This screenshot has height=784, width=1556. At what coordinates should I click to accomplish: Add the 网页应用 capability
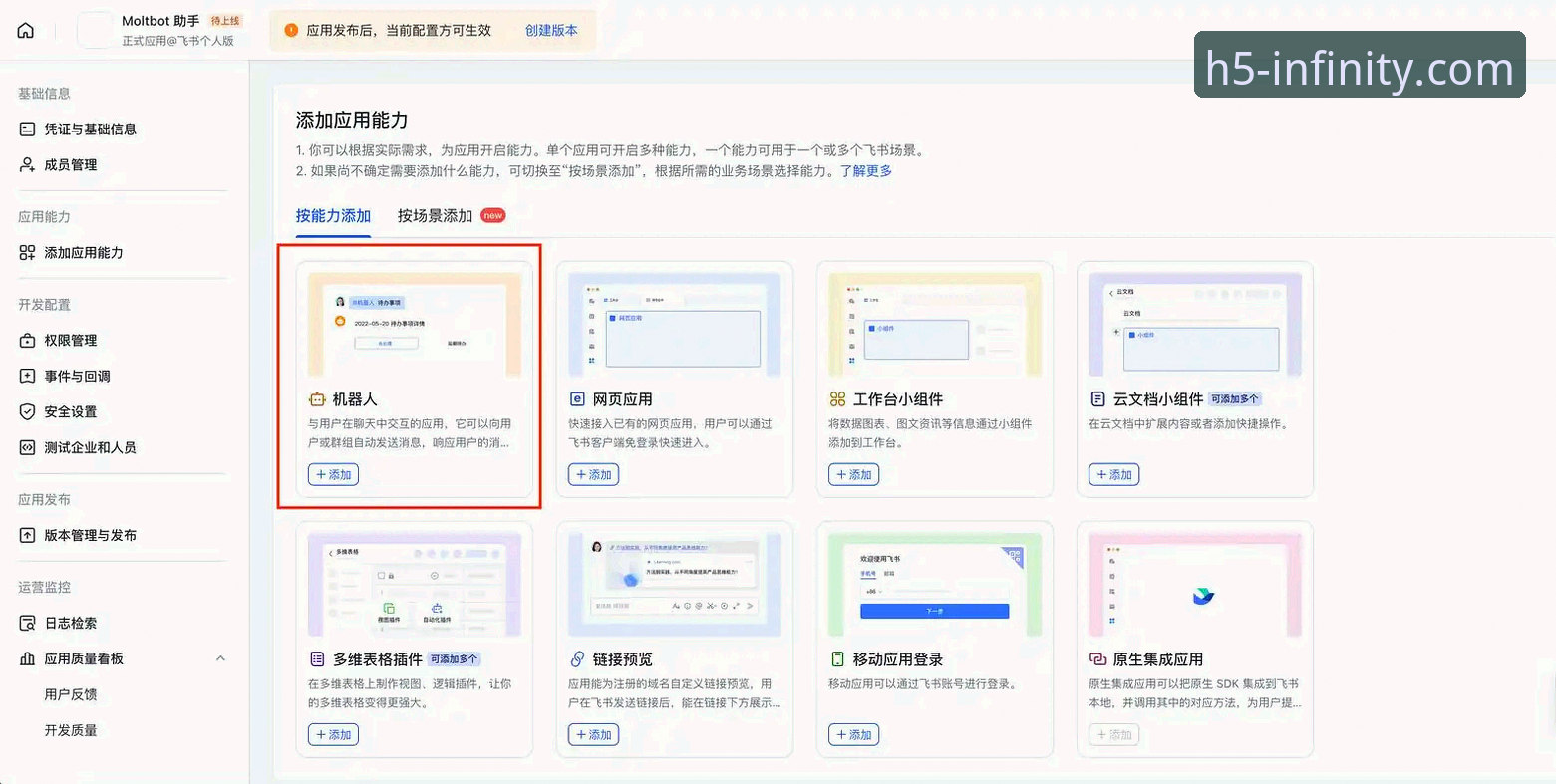pyautogui.click(x=593, y=475)
